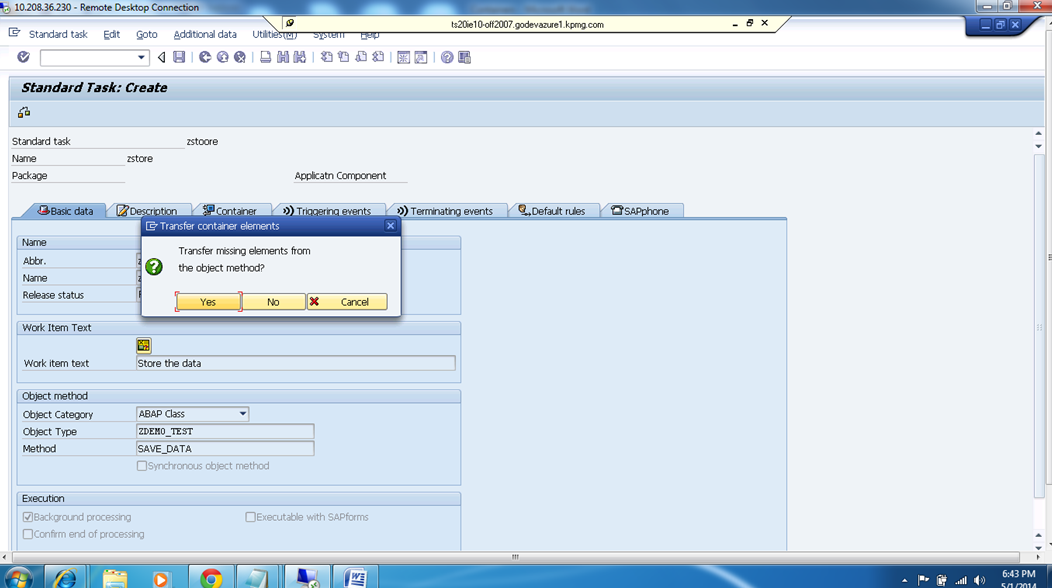
Task: Click the Back green arrow toolbar icon
Action: click(x=203, y=57)
